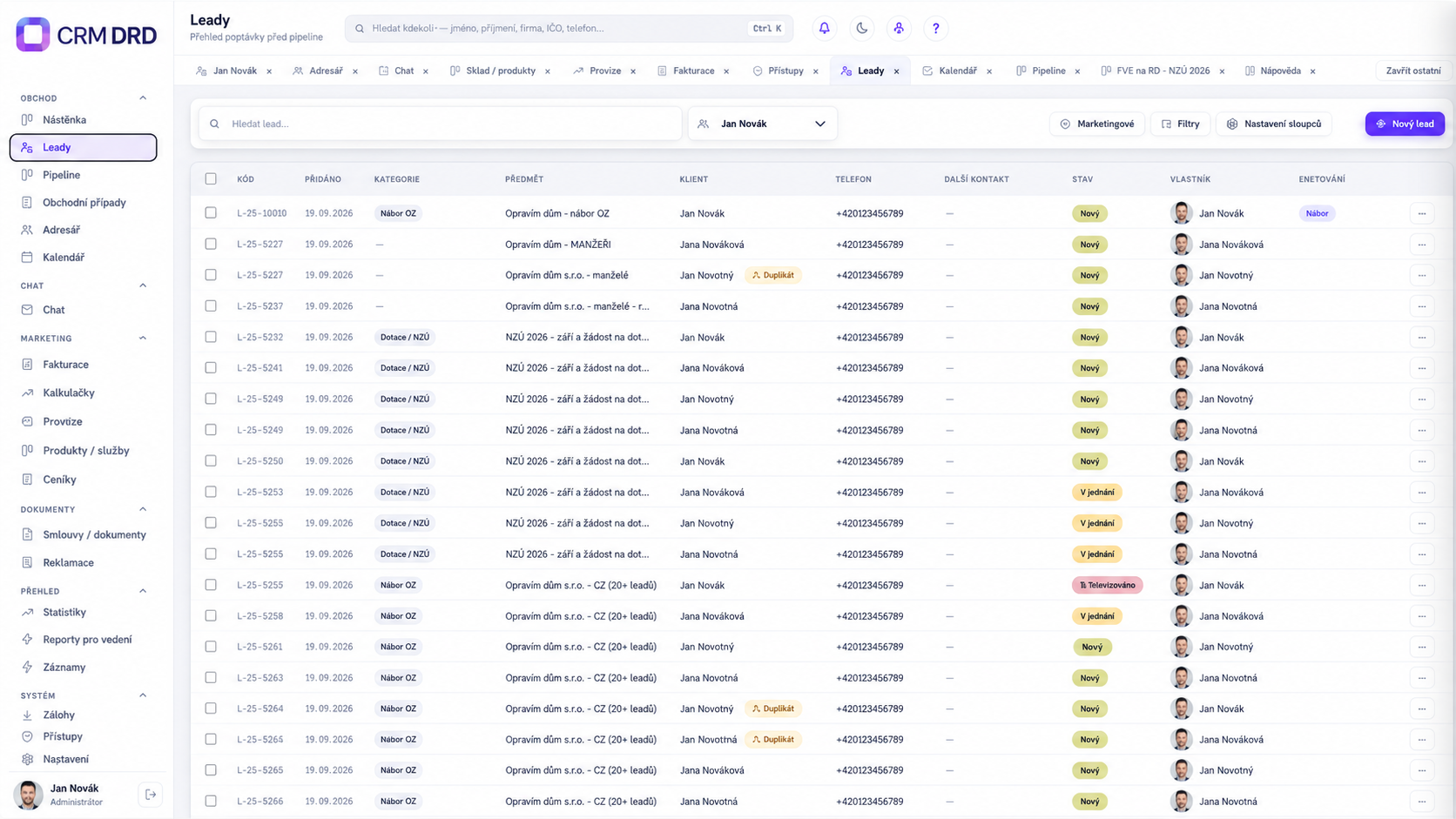This screenshot has width=1456, height=819.
Task: Check the row L-25-5258 checkbox
Action: click(x=211, y=615)
